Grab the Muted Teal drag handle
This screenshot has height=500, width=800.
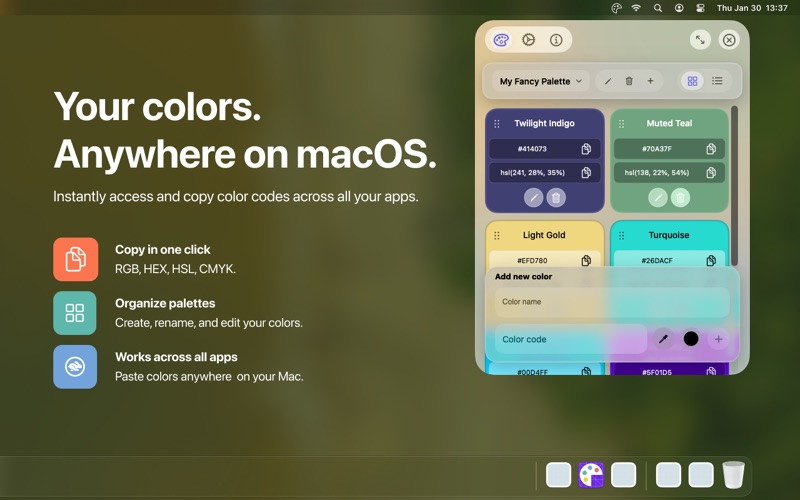(621, 123)
